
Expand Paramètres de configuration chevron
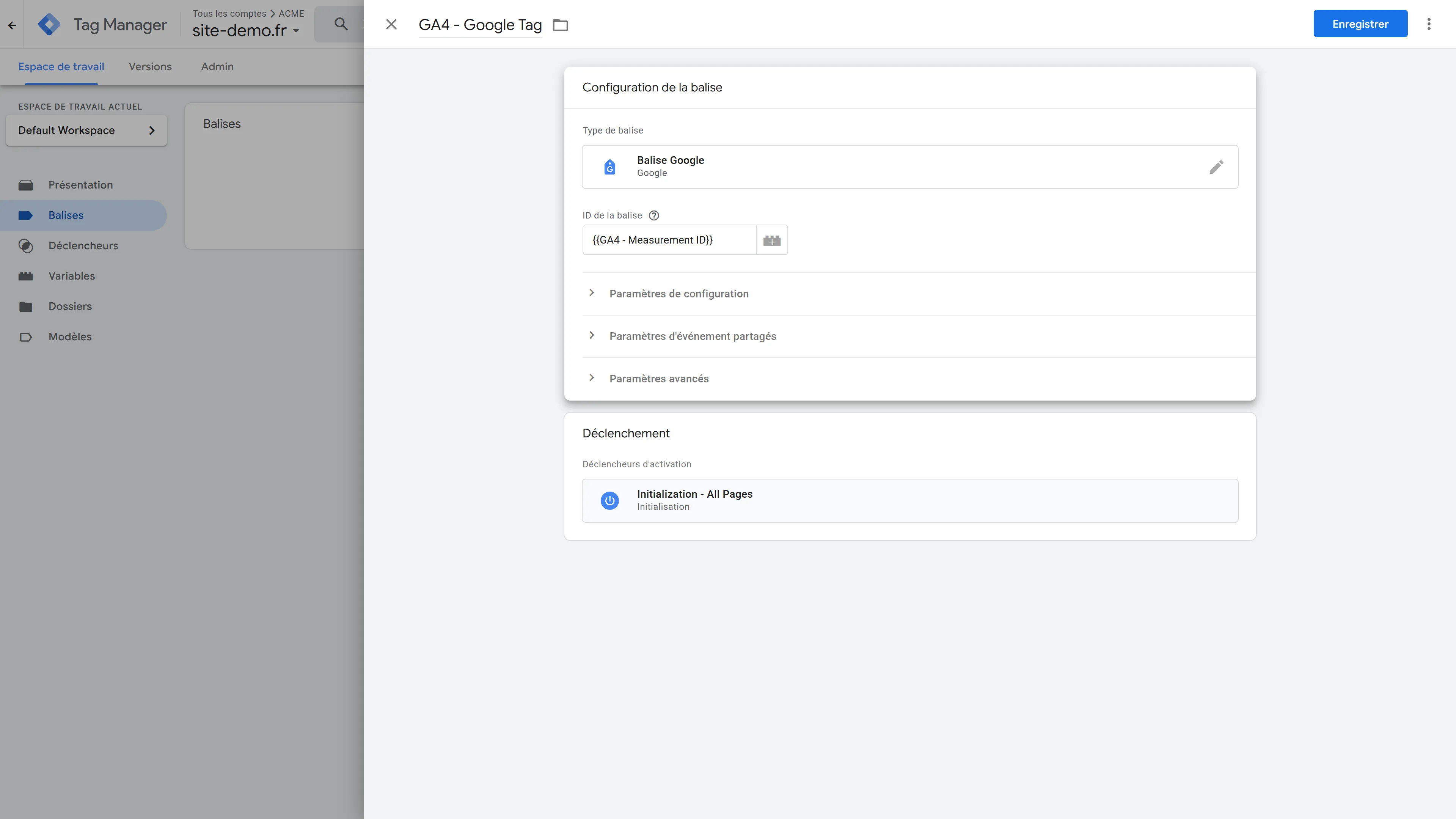(x=591, y=293)
